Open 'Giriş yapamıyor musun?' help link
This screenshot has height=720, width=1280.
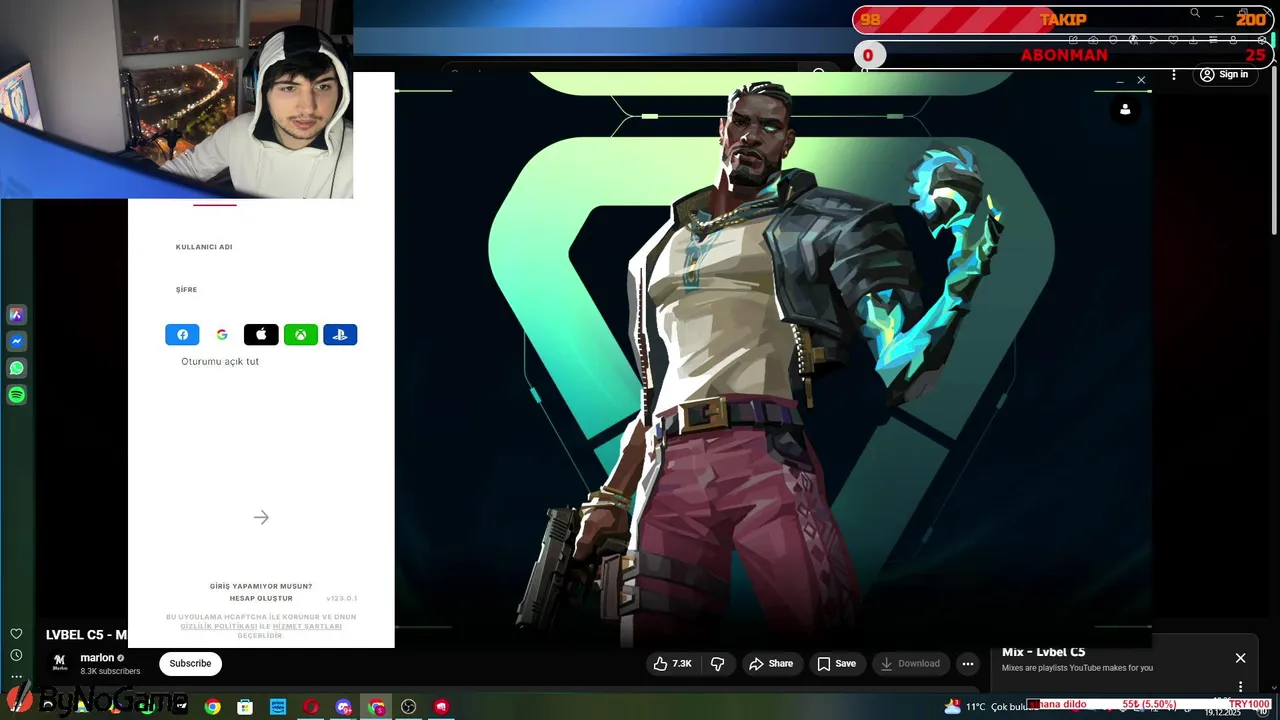[261, 586]
